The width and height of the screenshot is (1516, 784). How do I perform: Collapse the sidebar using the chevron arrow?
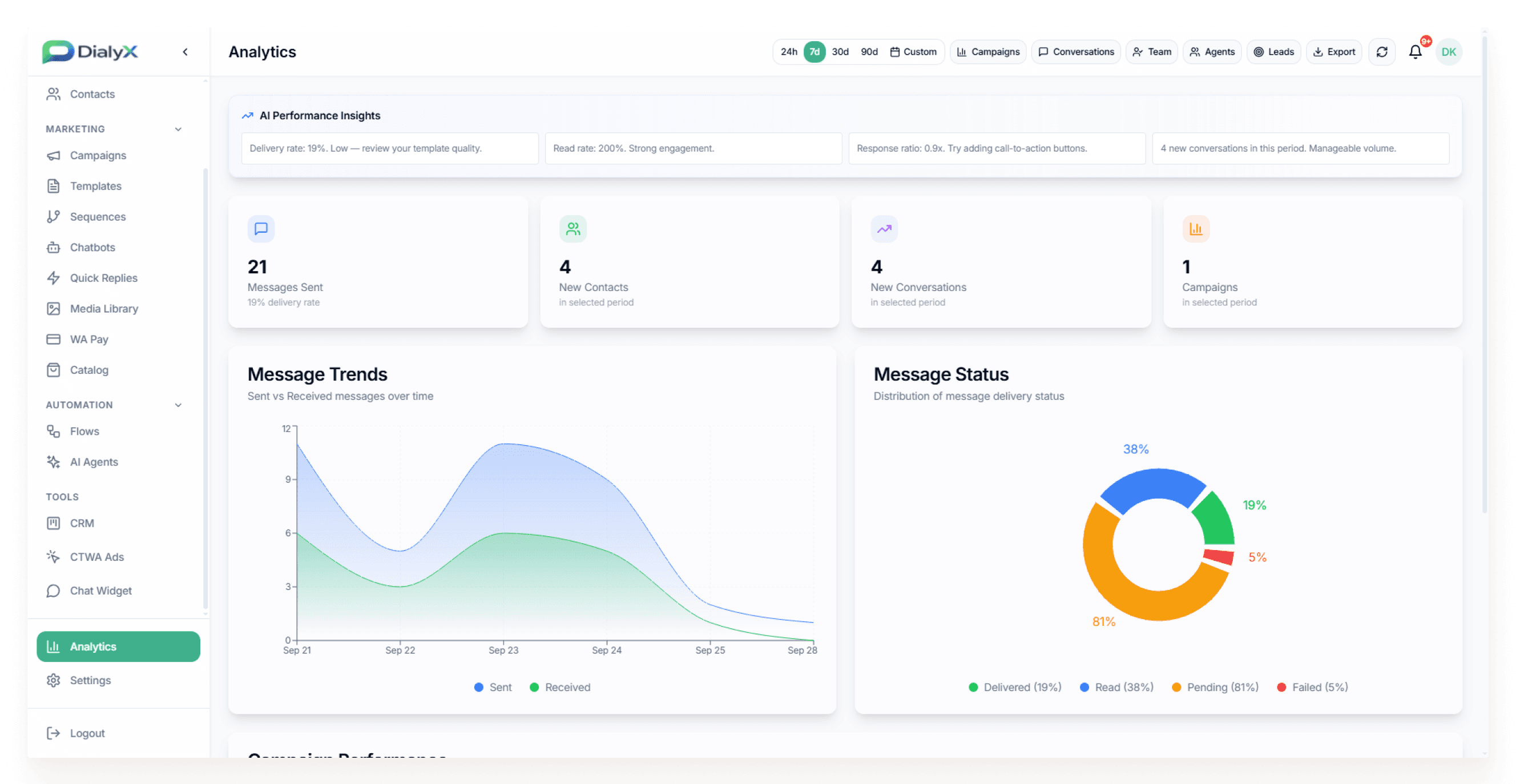185,52
